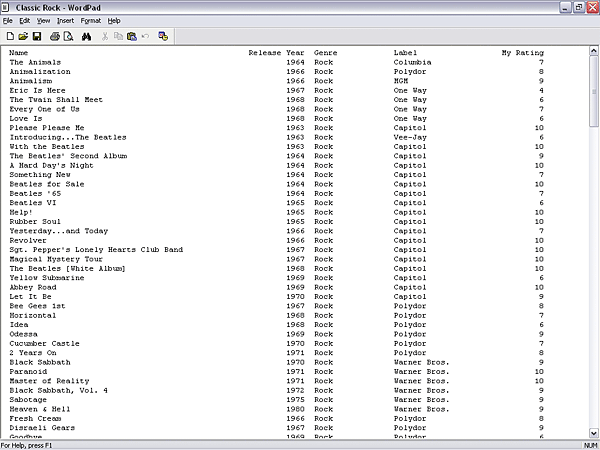Click the 'Help!' album name
The image size is (600, 450).
pyautogui.click(x=21, y=212)
